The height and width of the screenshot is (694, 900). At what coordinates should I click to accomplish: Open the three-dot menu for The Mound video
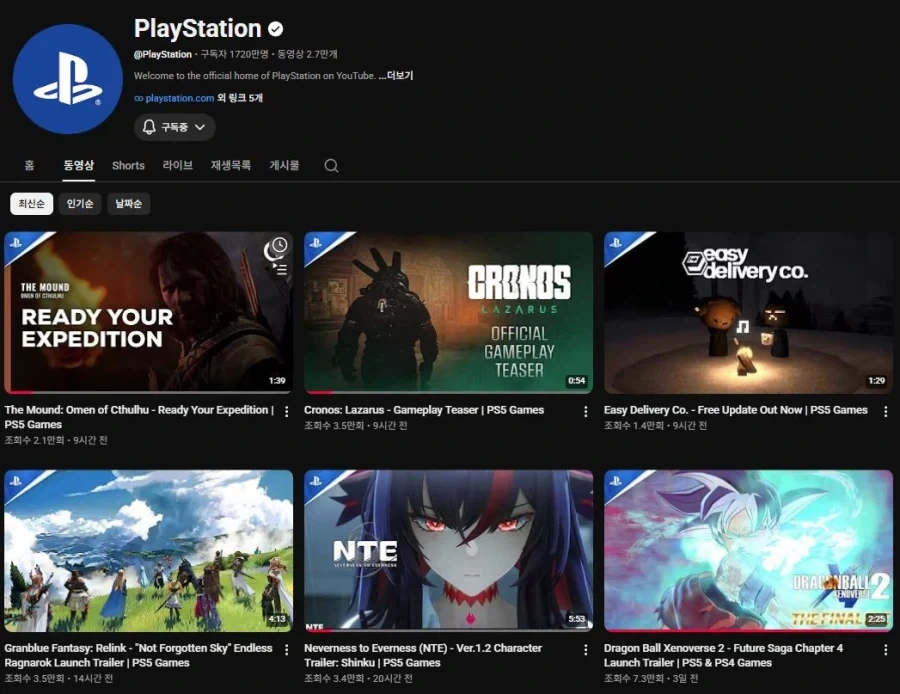coord(286,412)
